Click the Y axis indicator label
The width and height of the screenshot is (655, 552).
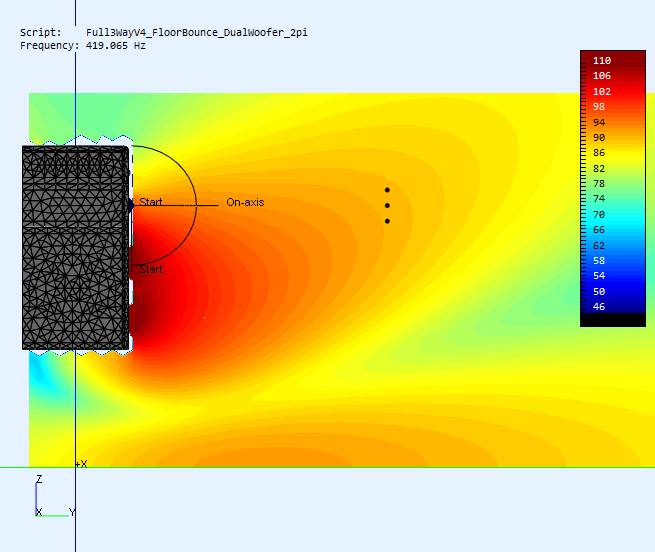[72, 512]
